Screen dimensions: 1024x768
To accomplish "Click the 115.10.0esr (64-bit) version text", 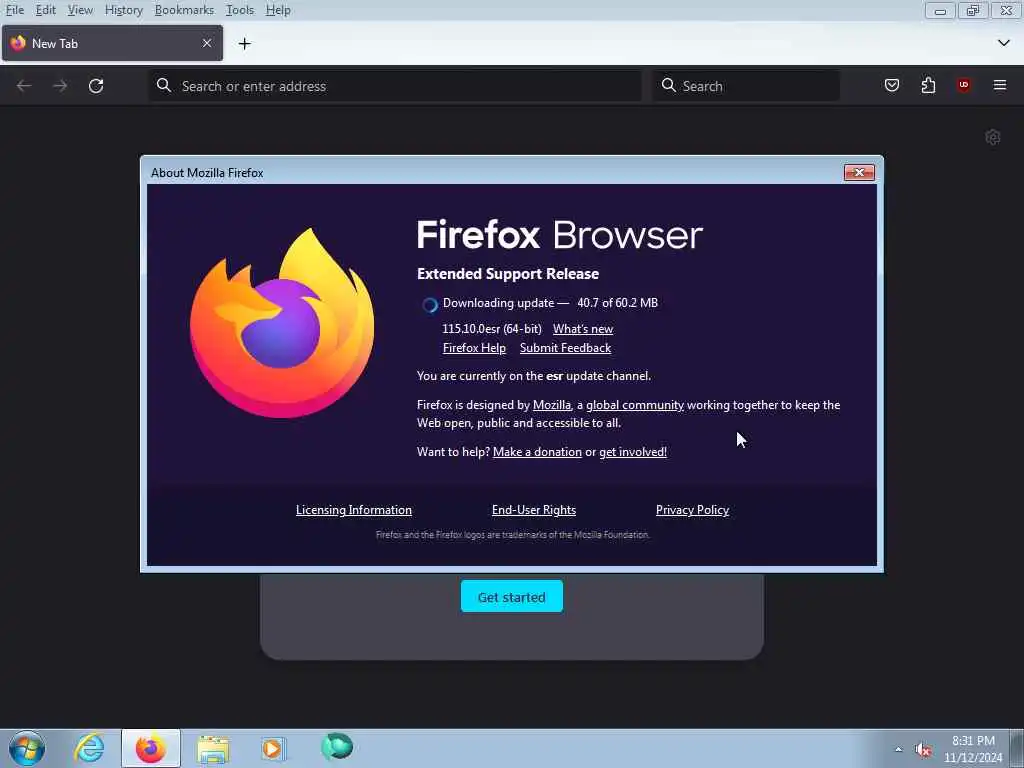I will 492,329.
